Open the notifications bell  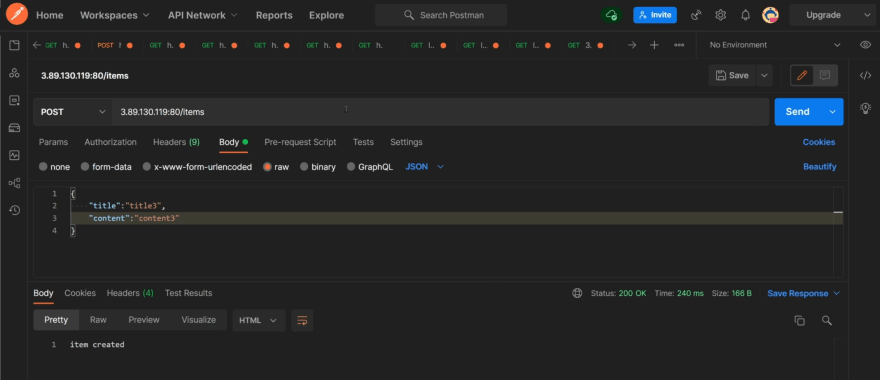click(x=745, y=15)
